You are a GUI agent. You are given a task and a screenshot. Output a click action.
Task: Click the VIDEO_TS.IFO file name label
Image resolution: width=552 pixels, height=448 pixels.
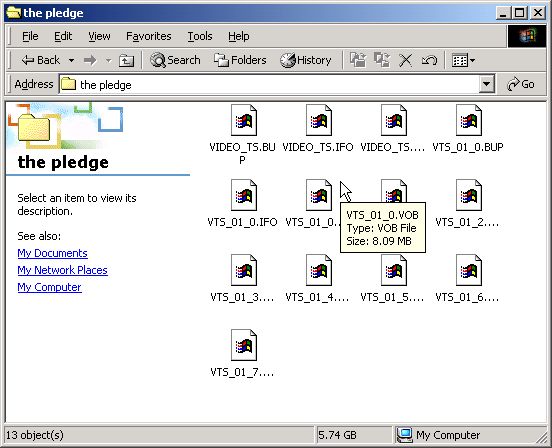(x=318, y=147)
